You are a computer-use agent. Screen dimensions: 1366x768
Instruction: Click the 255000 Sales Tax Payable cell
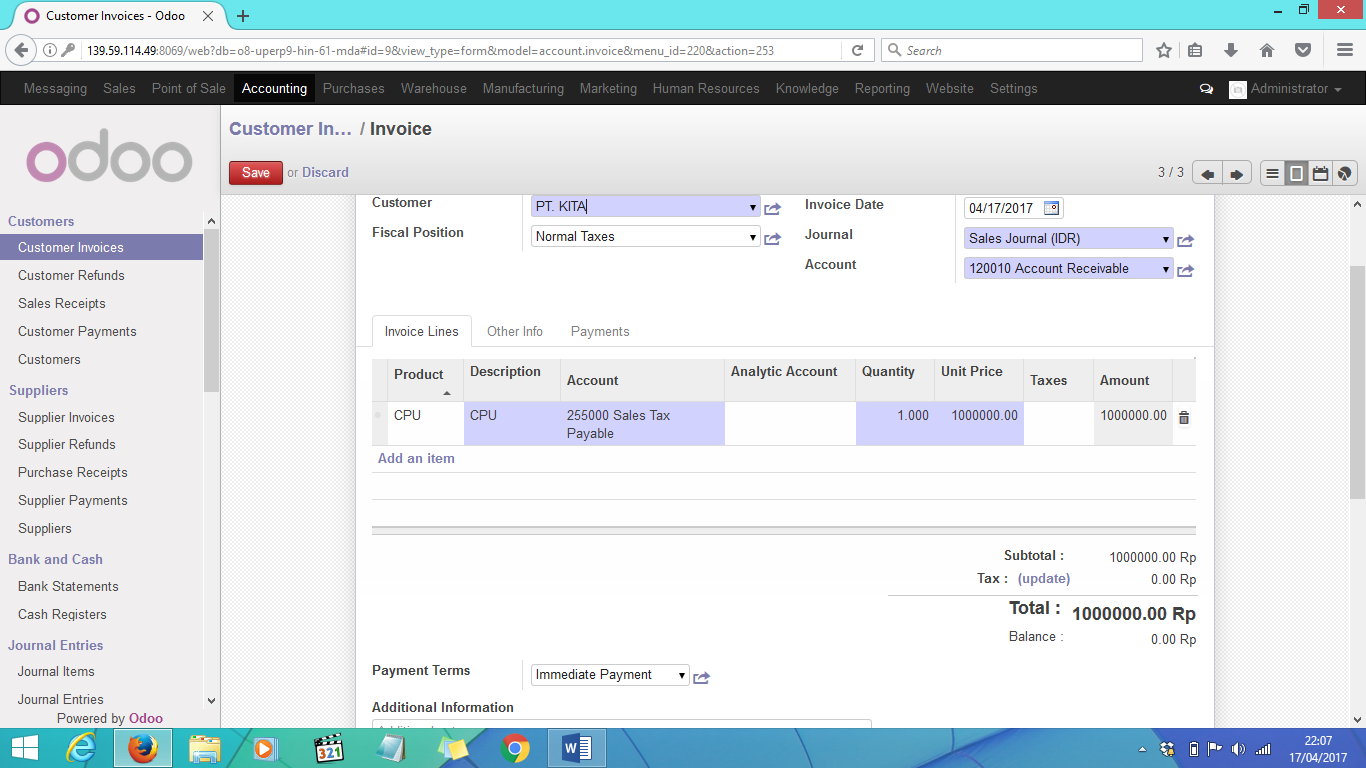click(642, 424)
